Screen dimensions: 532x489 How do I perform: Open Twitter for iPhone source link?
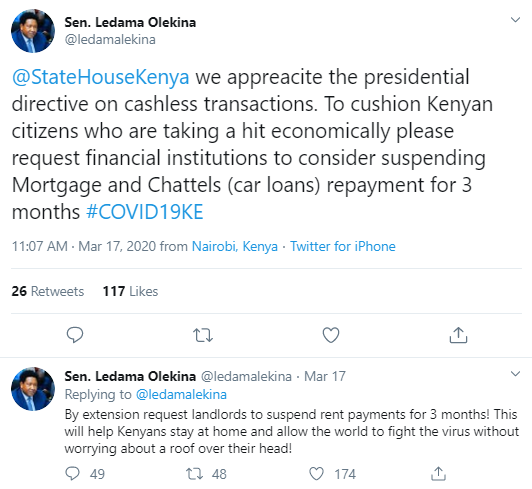[x=343, y=246]
